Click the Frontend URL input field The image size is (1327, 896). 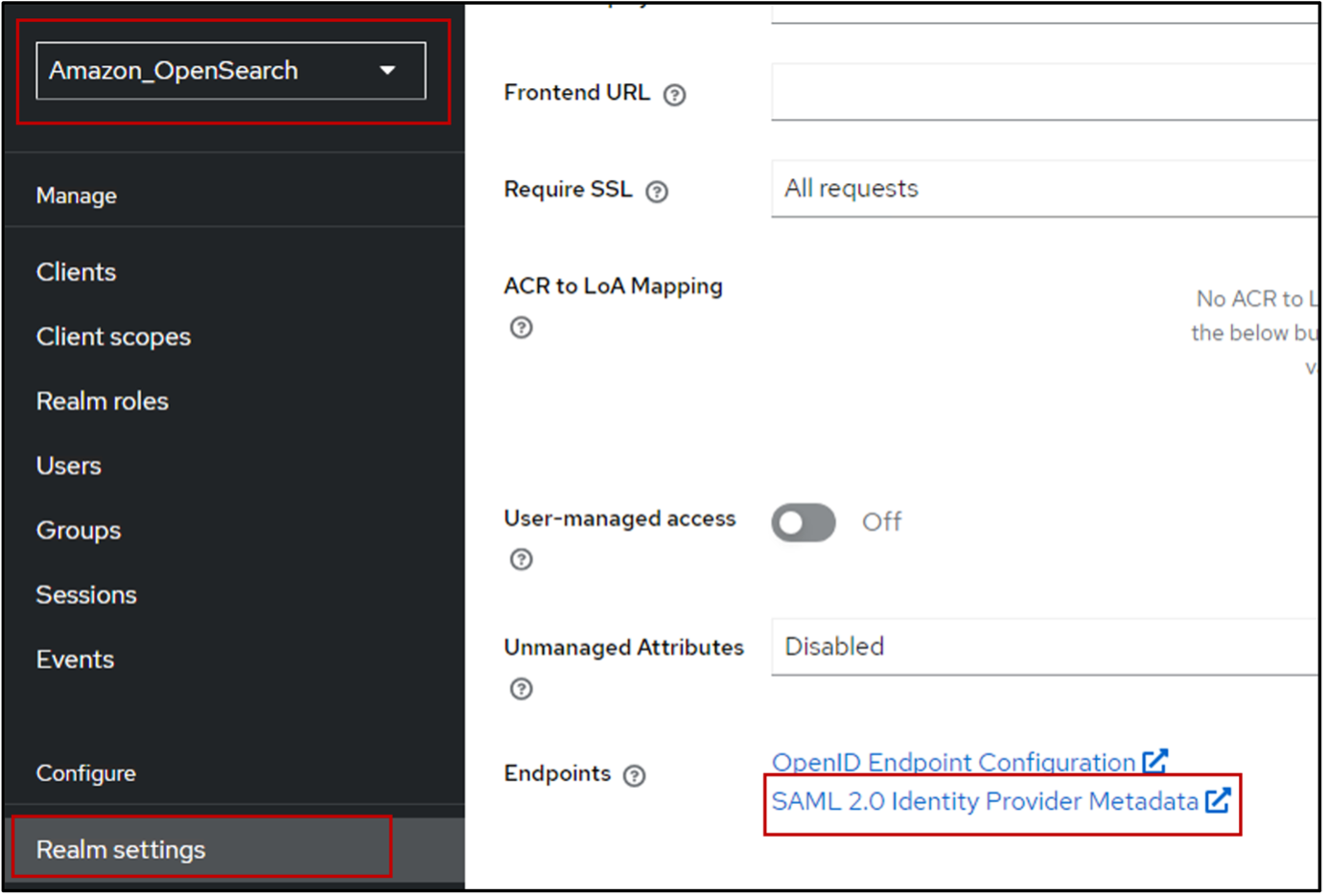(x=1045, y=92)
